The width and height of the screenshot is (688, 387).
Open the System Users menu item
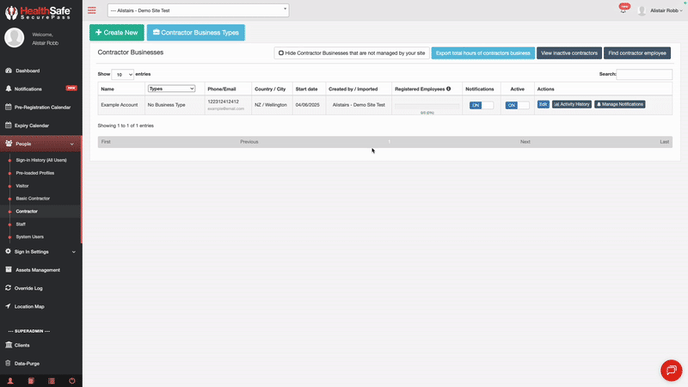(30, 236)
